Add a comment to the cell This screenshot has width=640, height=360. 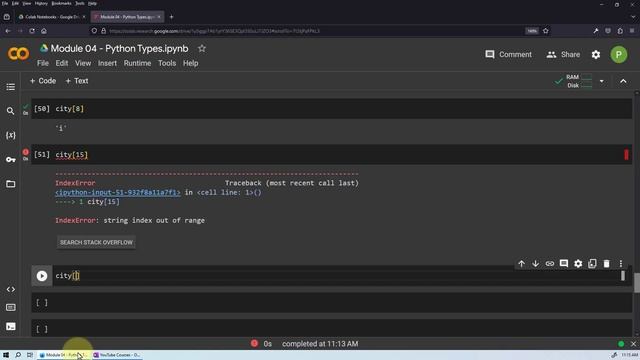tap(564, 264)
